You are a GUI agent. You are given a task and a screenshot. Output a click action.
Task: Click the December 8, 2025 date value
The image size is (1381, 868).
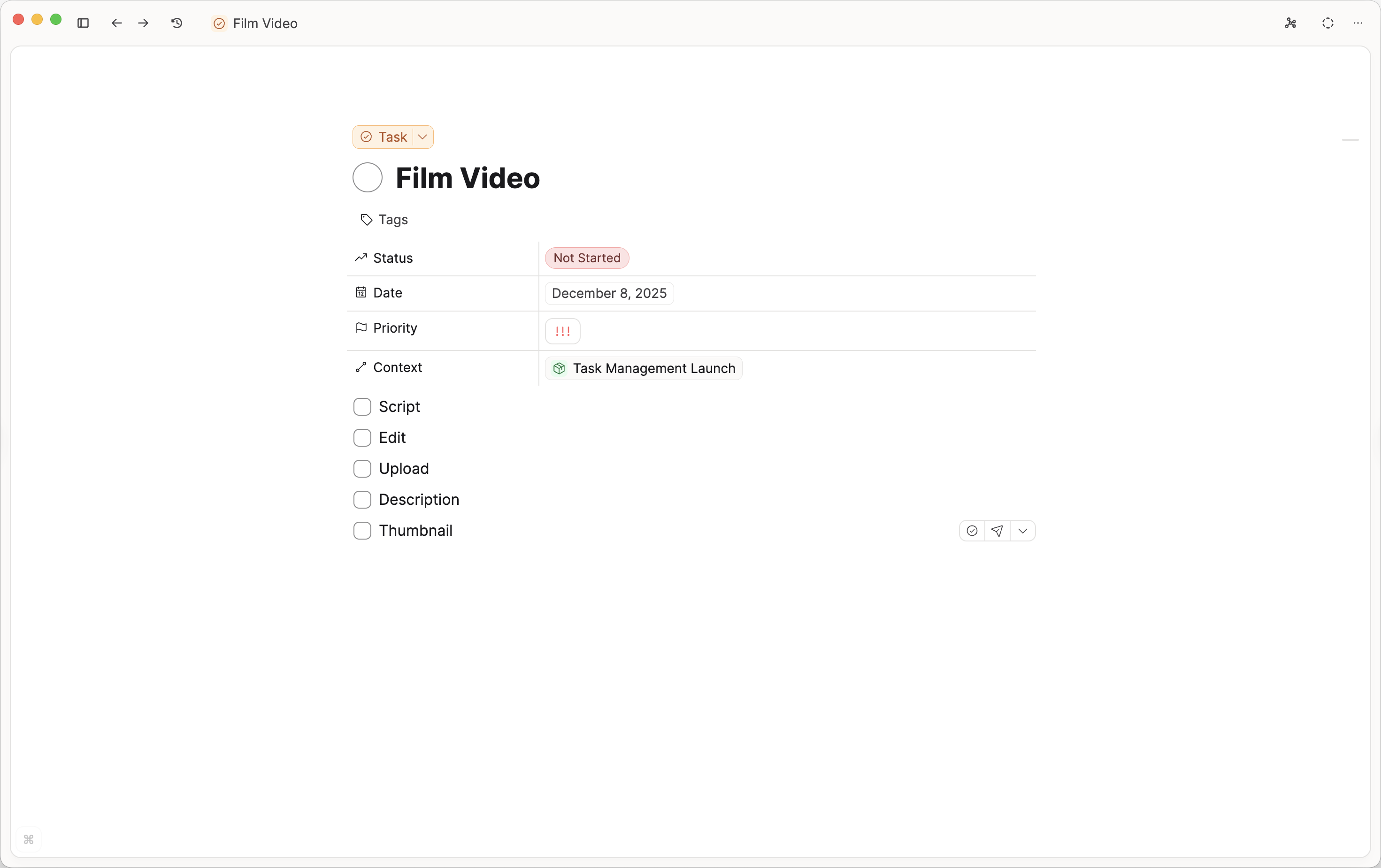608,293
